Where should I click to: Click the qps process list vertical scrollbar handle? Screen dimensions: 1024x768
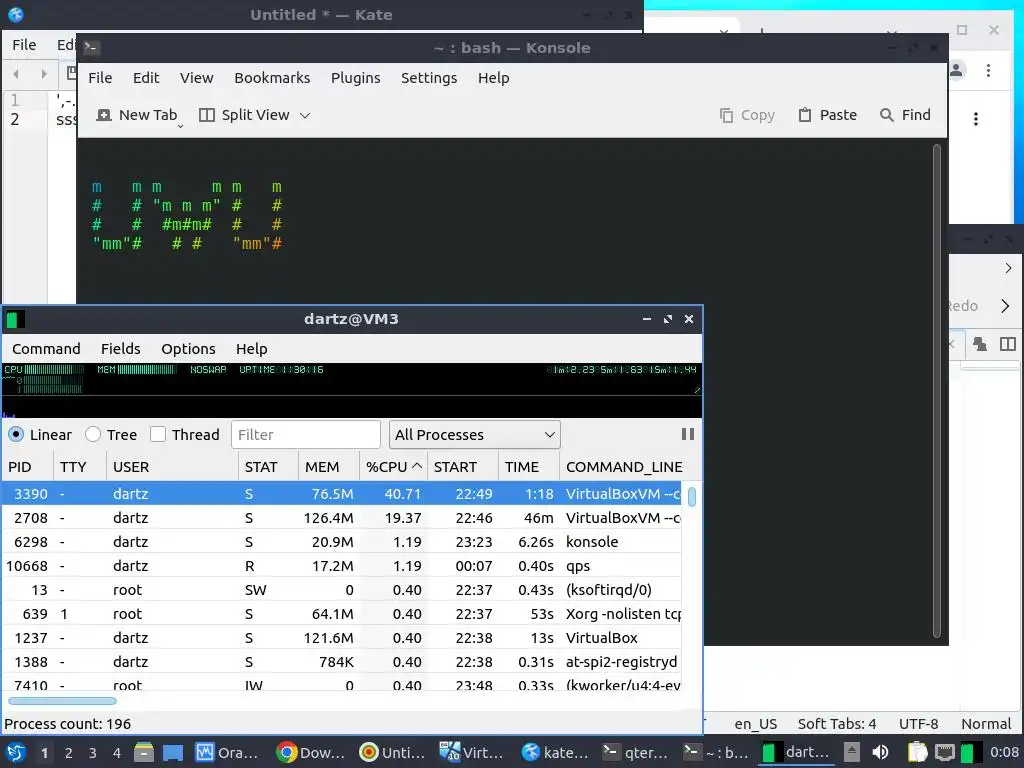pos(692,496)
